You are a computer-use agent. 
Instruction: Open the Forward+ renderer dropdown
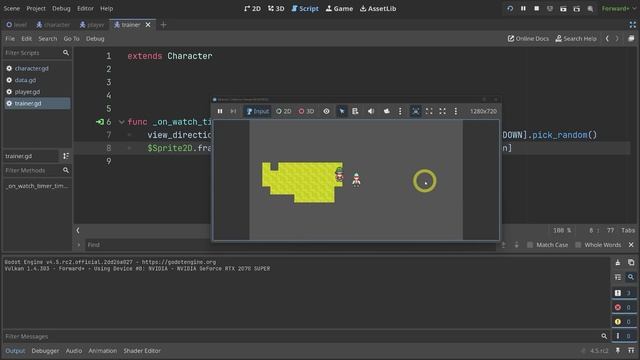[618, 9]
